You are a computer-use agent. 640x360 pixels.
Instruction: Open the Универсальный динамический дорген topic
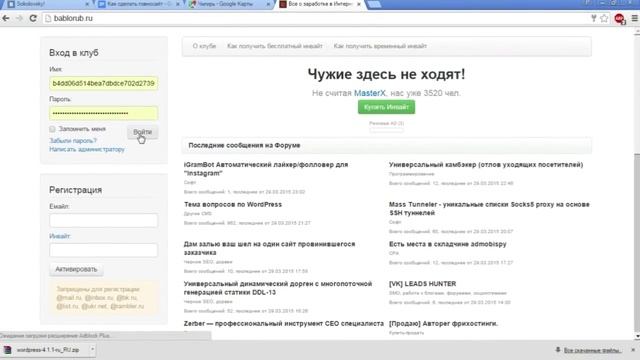point(278,288)
